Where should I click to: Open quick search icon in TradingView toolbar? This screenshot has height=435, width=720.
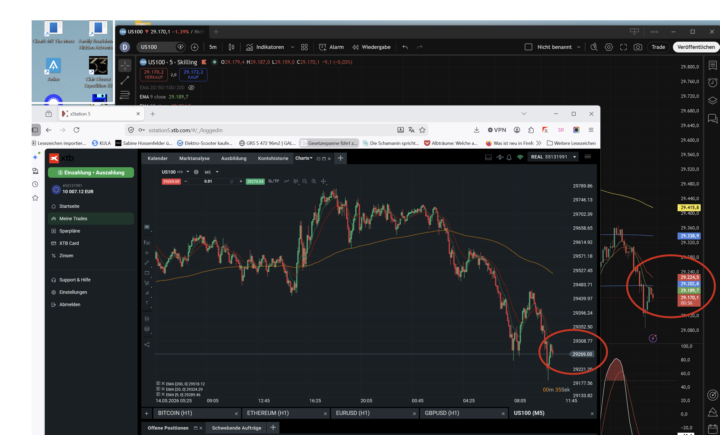[x=594, y=47]
